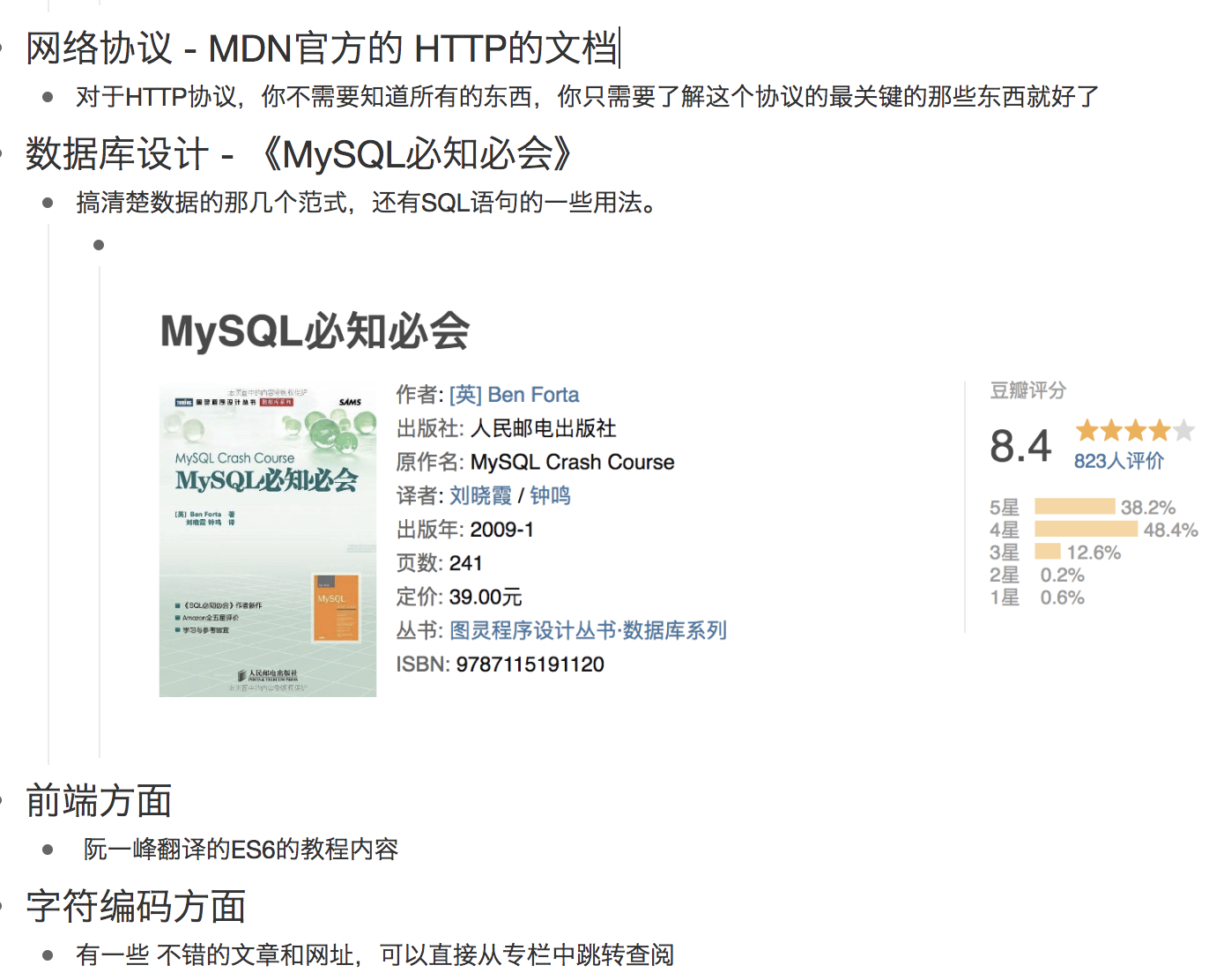Select the 字符编码方面 heading
Viewport: 1209px width, 980px height.
click(x=136, y=907)
